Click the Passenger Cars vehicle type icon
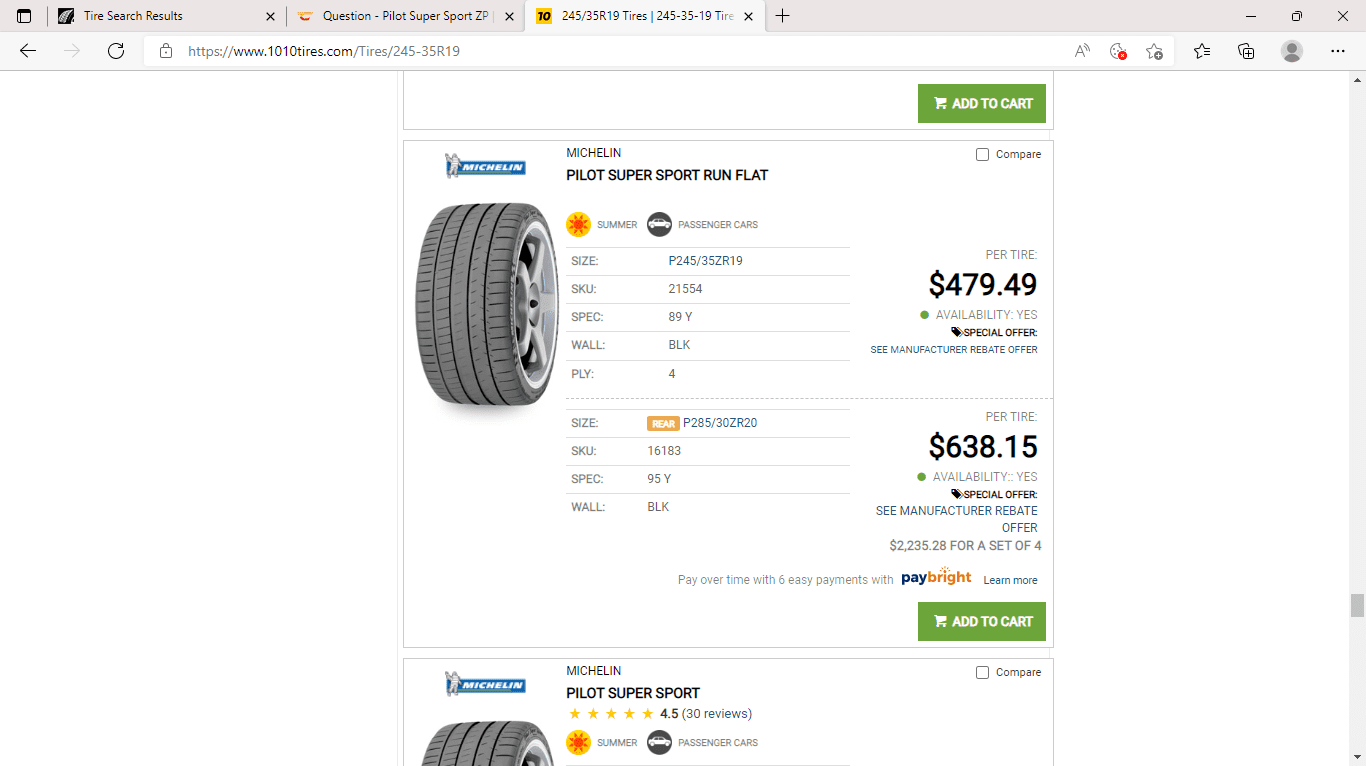 [x=659, y=224]
